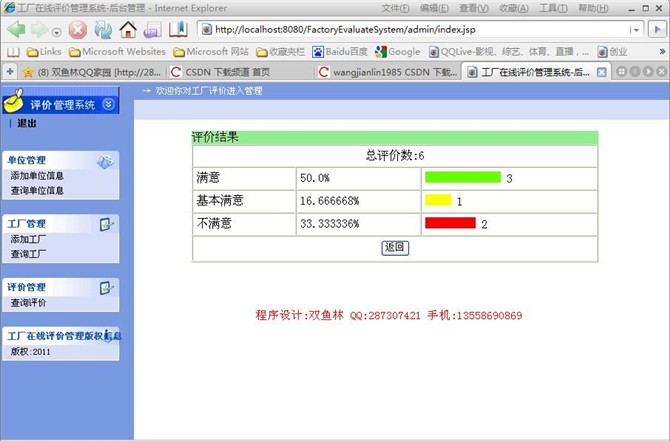Image resolution: width=670 pixels, height=441 pixels.
Task: Click the green 满意 result bar
Action: coord(462,177)
